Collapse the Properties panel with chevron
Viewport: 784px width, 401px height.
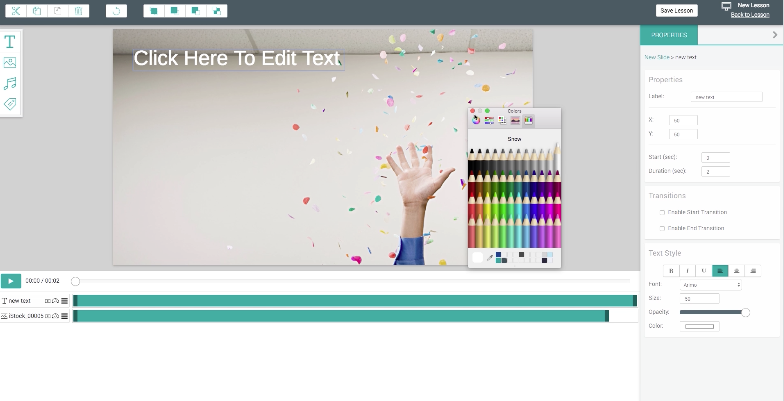pyautogui.click(x=775, y=34)
